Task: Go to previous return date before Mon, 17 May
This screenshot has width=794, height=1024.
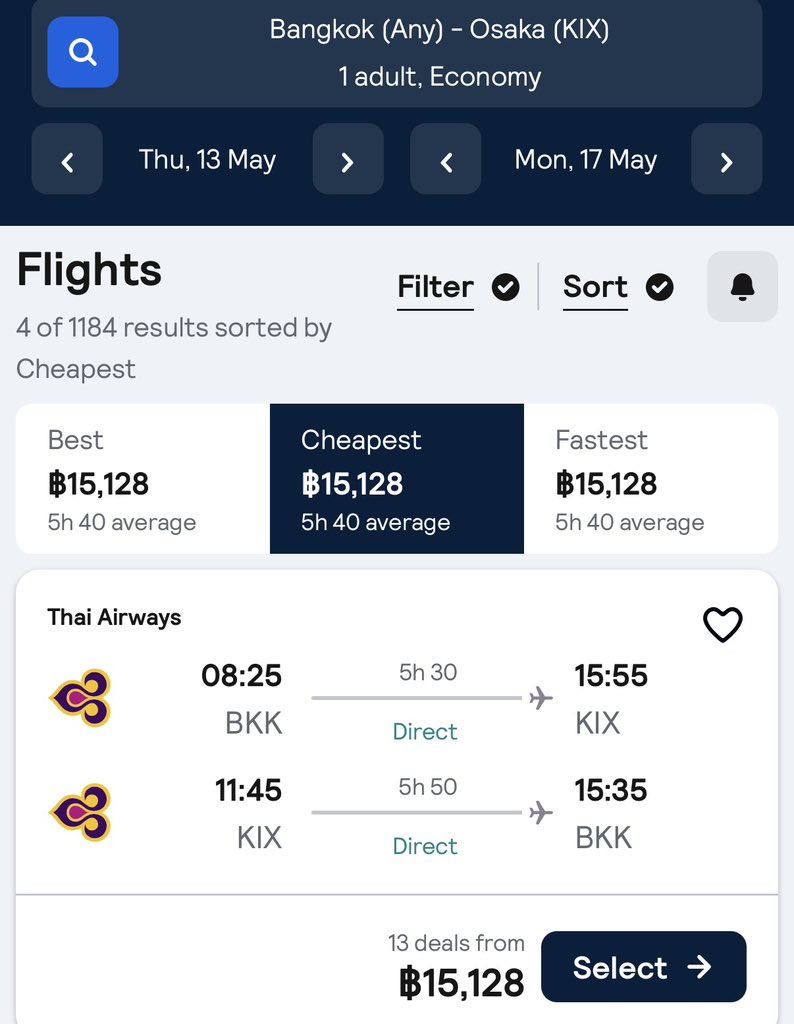Action: [446, 159]
